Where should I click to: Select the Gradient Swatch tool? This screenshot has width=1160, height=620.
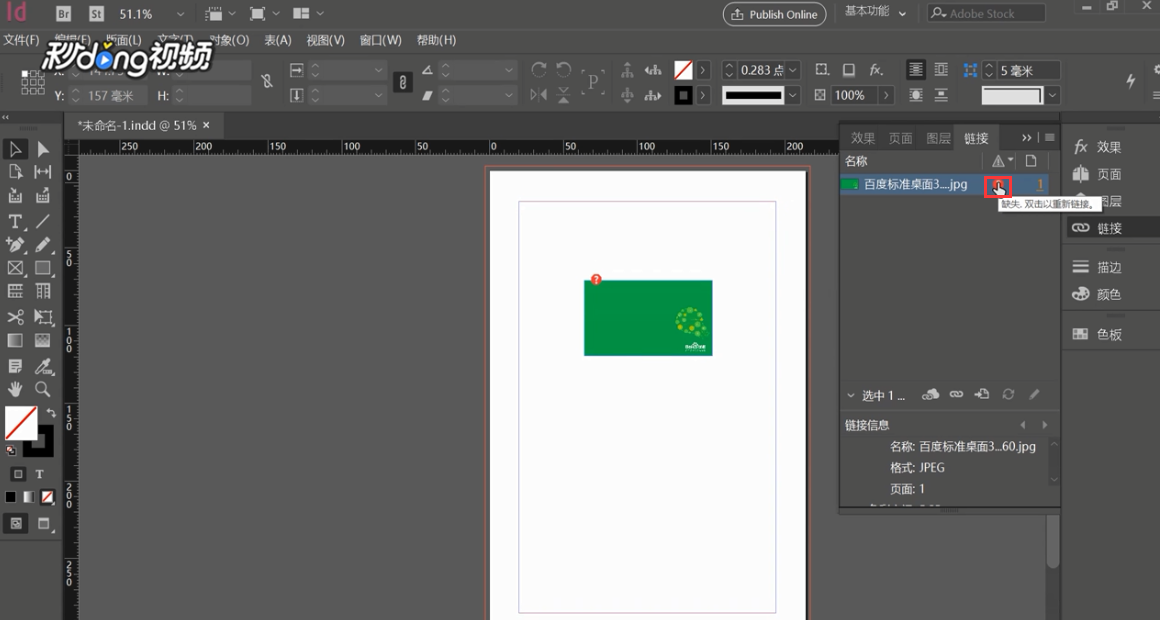click(15, 340)
